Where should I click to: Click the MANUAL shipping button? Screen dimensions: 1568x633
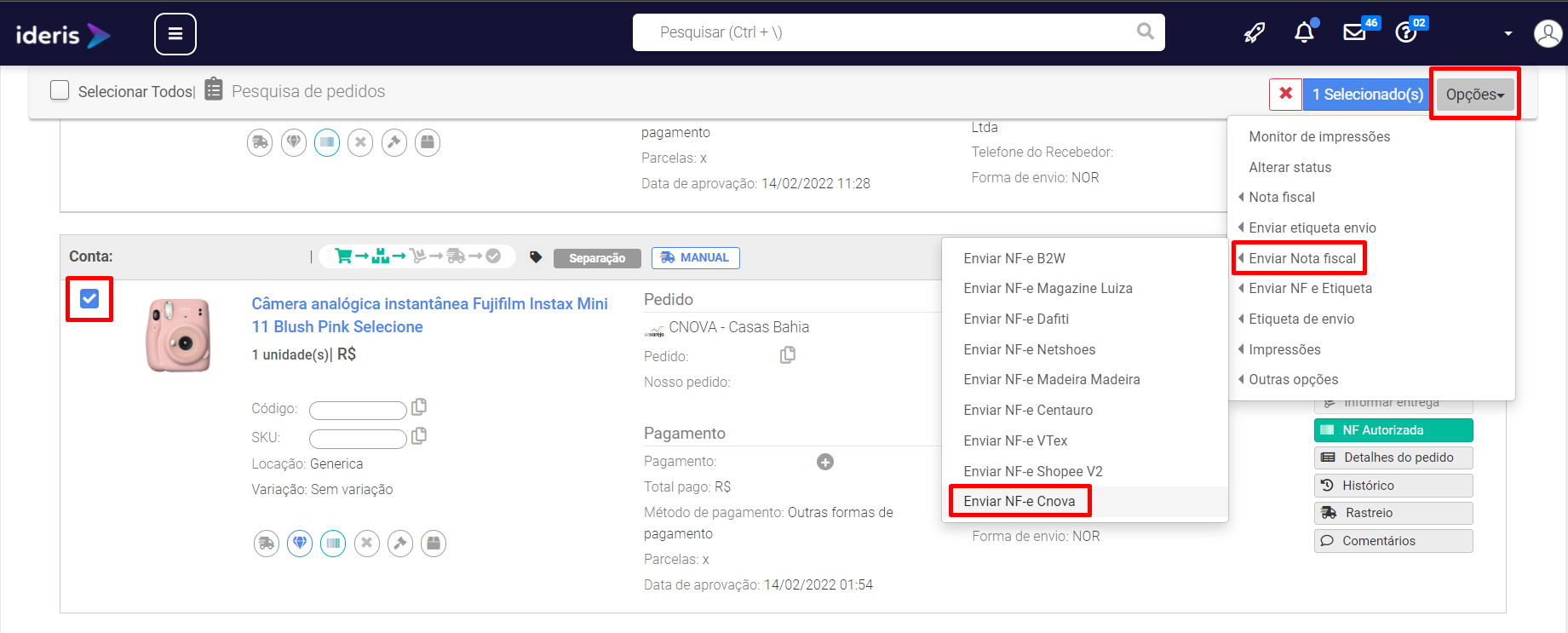tap(696, 257)
